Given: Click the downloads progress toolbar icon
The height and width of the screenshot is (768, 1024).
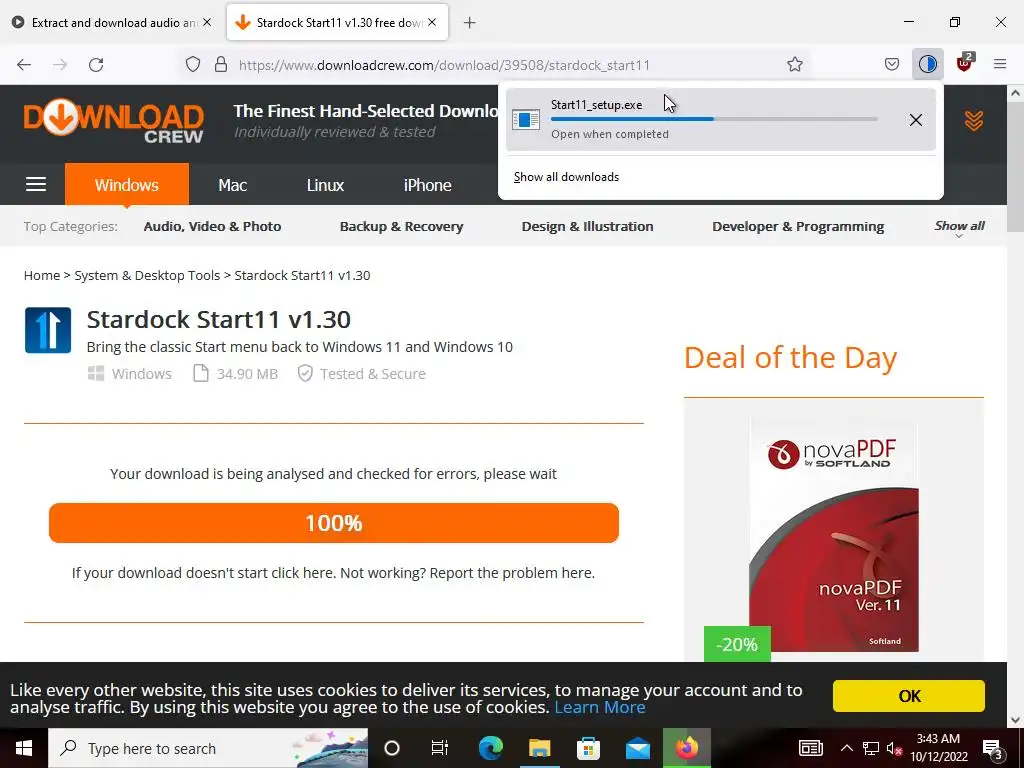Looking at the screenshot, I should (x=927, y=64).
